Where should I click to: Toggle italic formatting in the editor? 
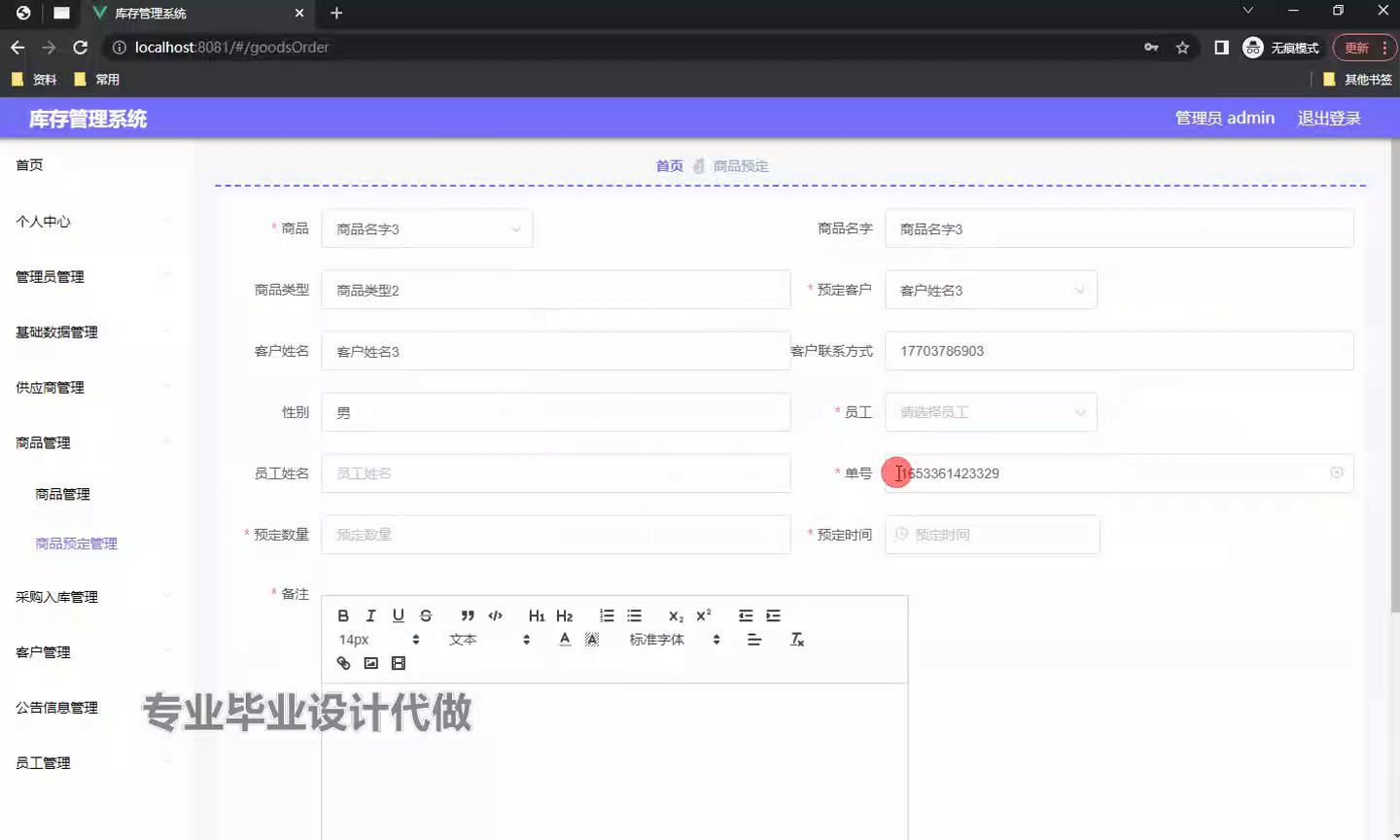click(370, 615)
